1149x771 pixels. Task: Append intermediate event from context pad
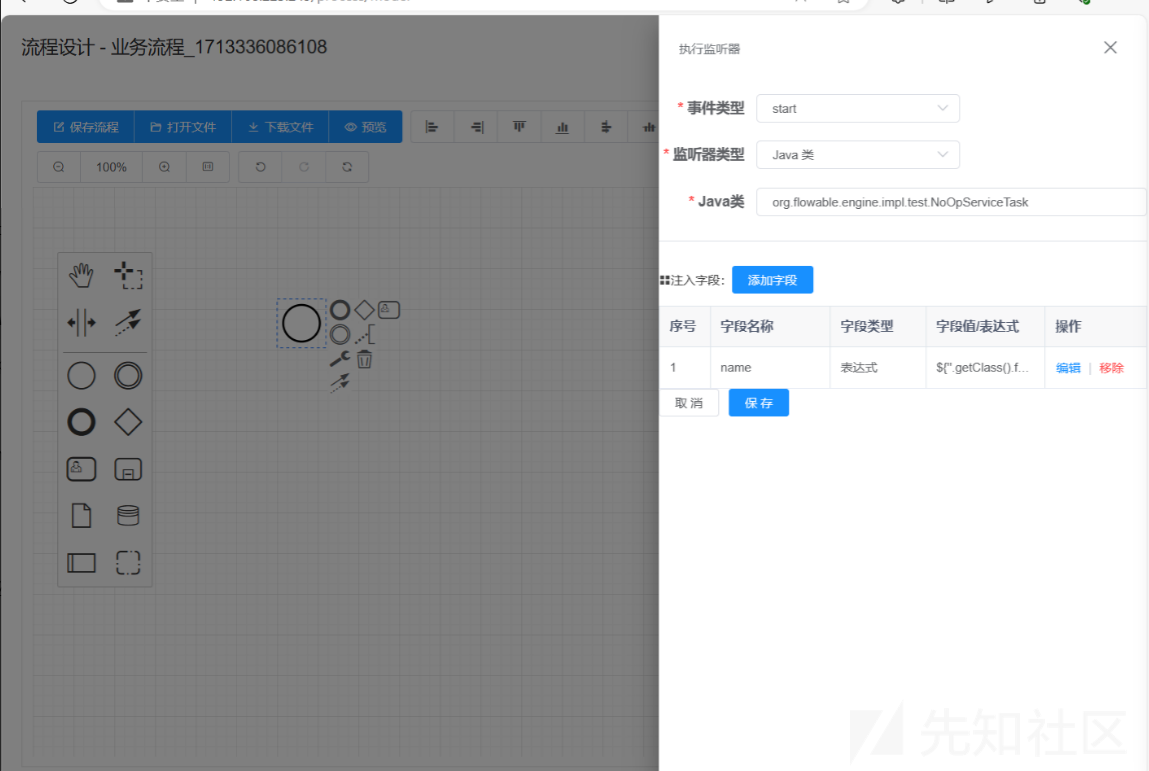[x=340, y=335]
